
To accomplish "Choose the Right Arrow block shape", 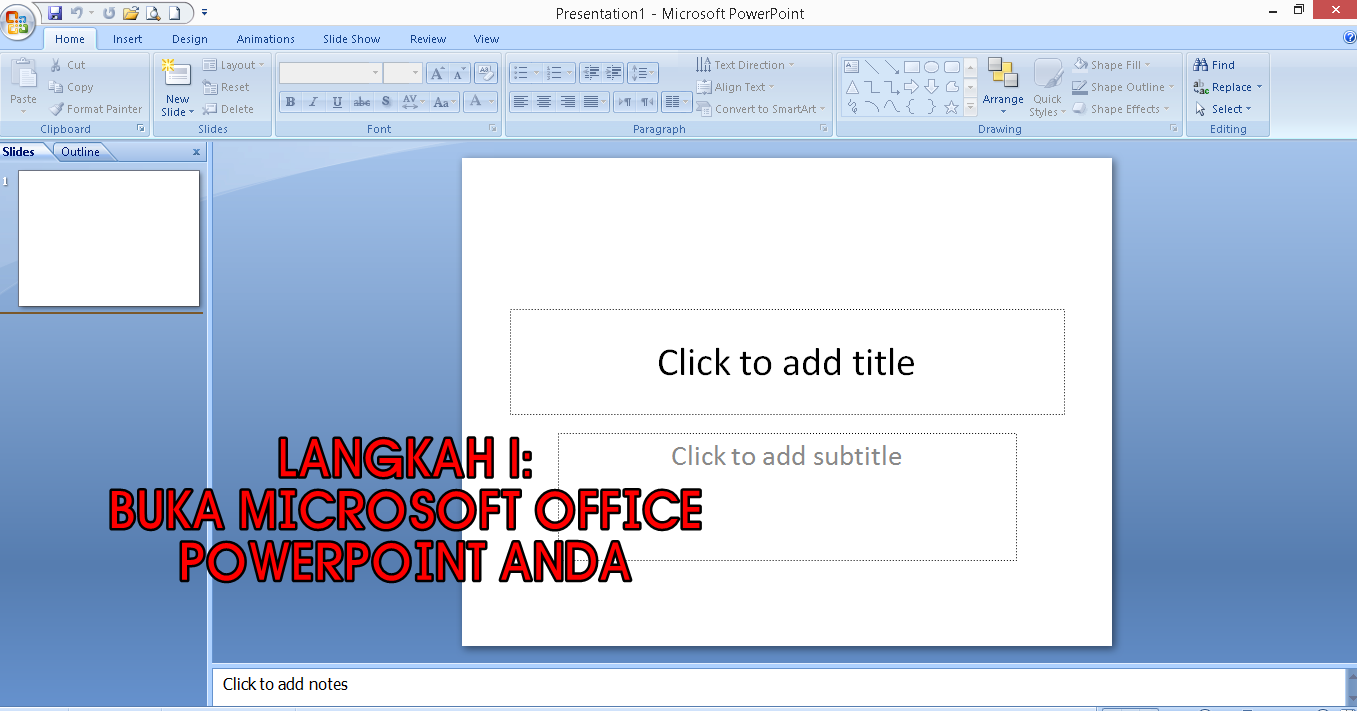I will tap(911, 87).
